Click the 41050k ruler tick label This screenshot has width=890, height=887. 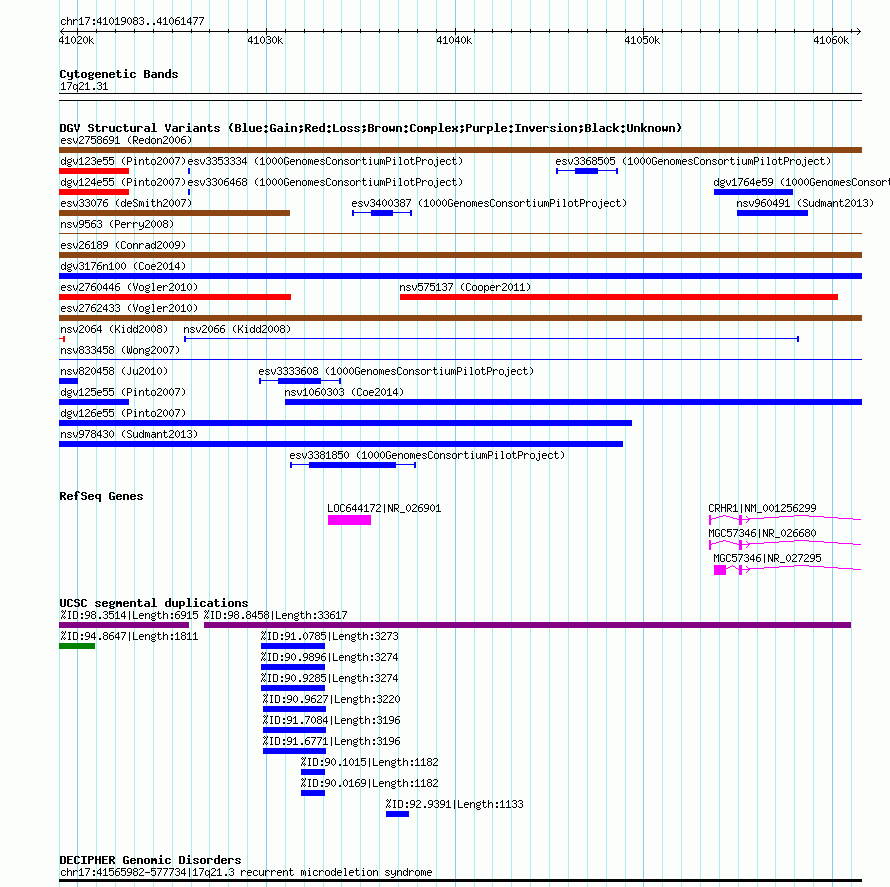point(642,40)
